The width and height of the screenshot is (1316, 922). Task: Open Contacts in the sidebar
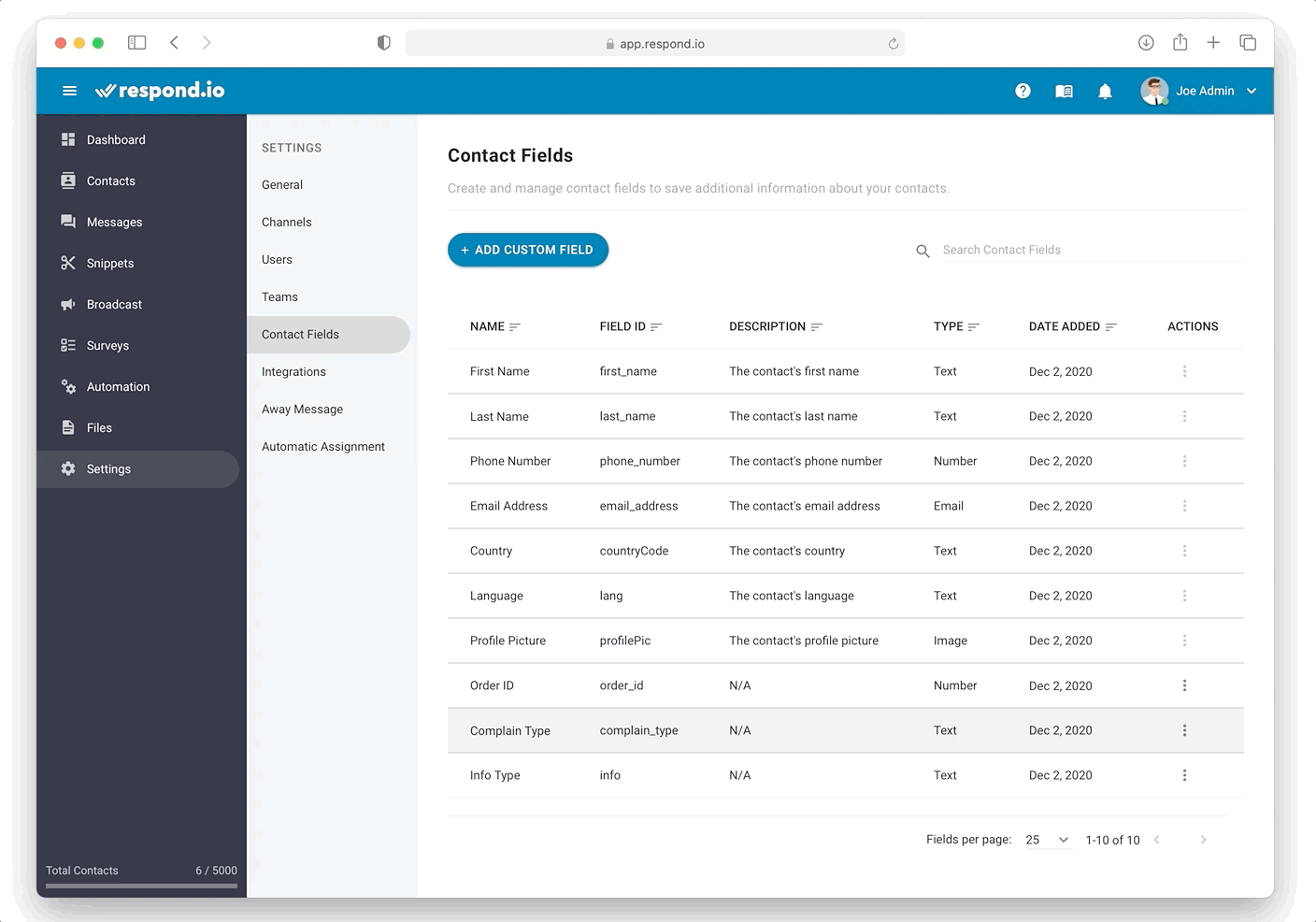click(x=138, y=180)
